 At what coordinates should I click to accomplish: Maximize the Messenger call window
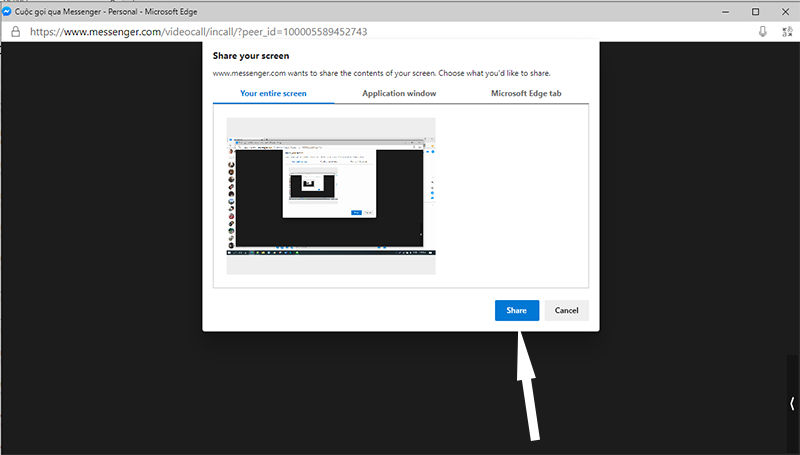pos(755,12)
